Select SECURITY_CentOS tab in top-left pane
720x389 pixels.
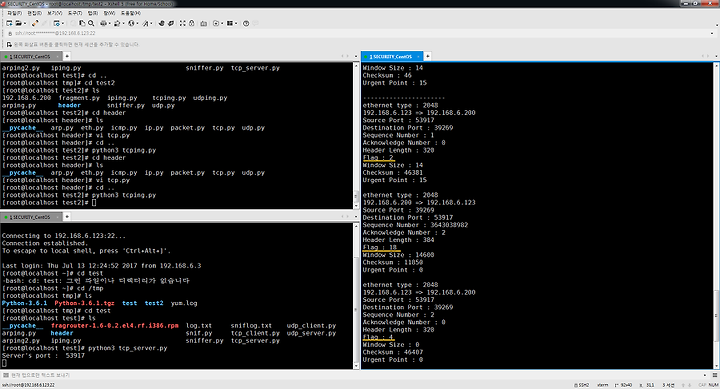point(31,56)
